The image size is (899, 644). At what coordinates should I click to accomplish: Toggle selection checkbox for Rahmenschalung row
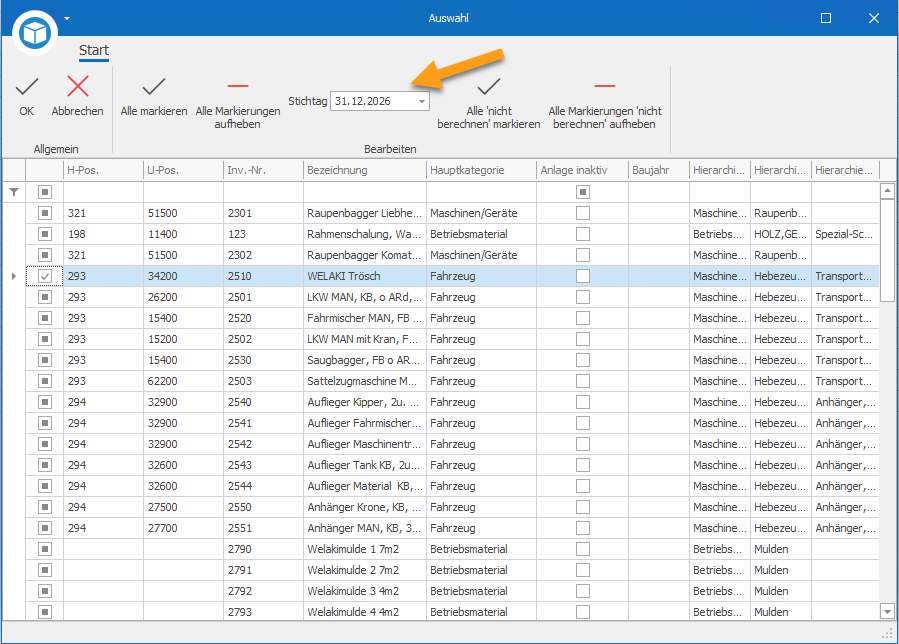[45, 234]
